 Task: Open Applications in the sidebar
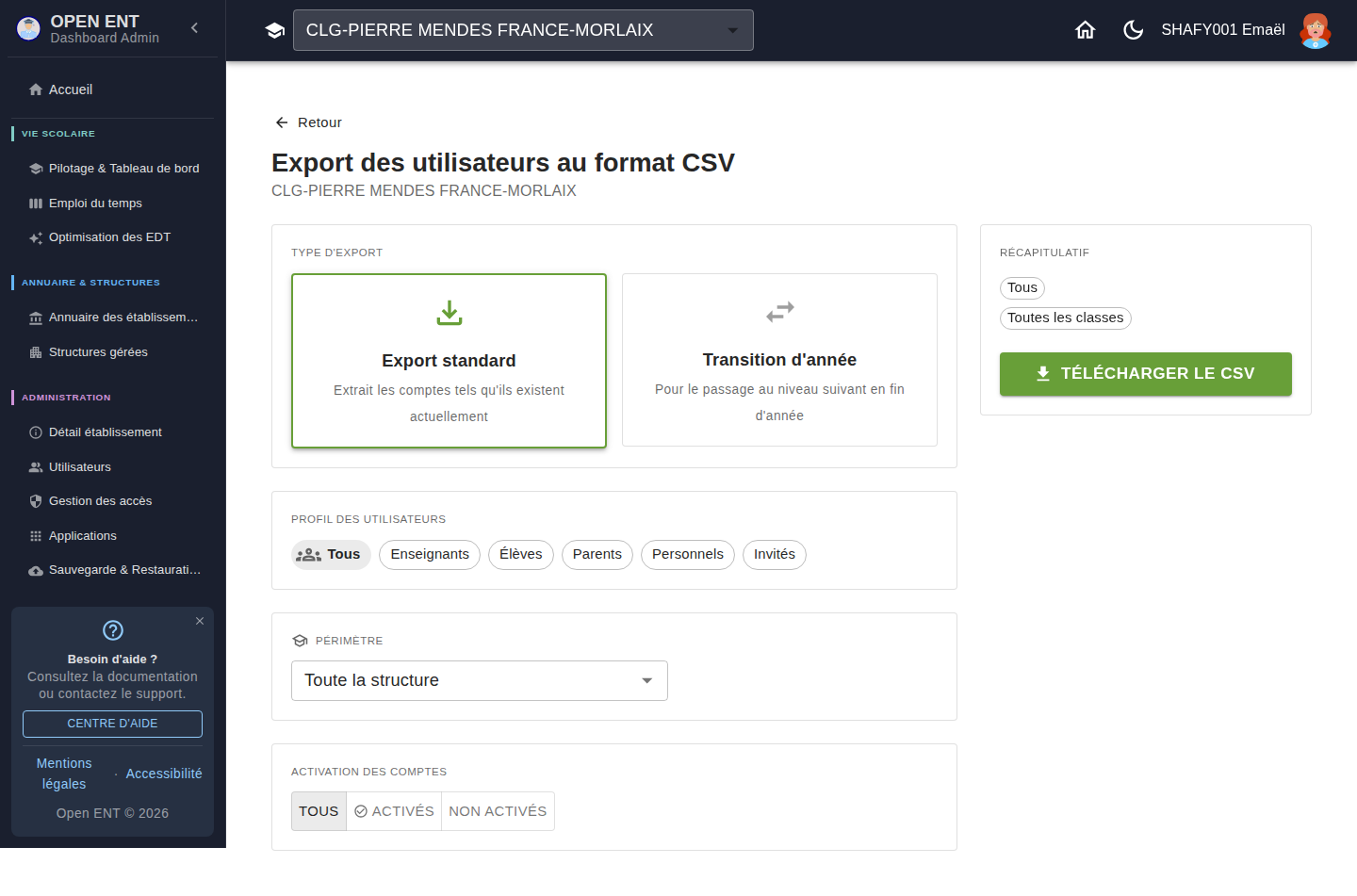[113, 536]
